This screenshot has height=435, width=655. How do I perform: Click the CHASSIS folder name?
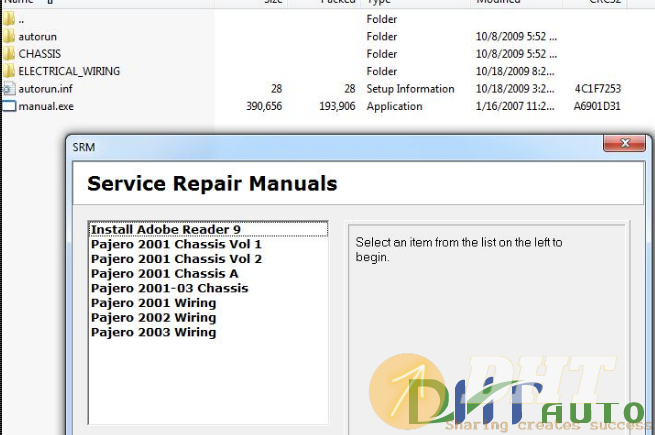coord(40,53)
